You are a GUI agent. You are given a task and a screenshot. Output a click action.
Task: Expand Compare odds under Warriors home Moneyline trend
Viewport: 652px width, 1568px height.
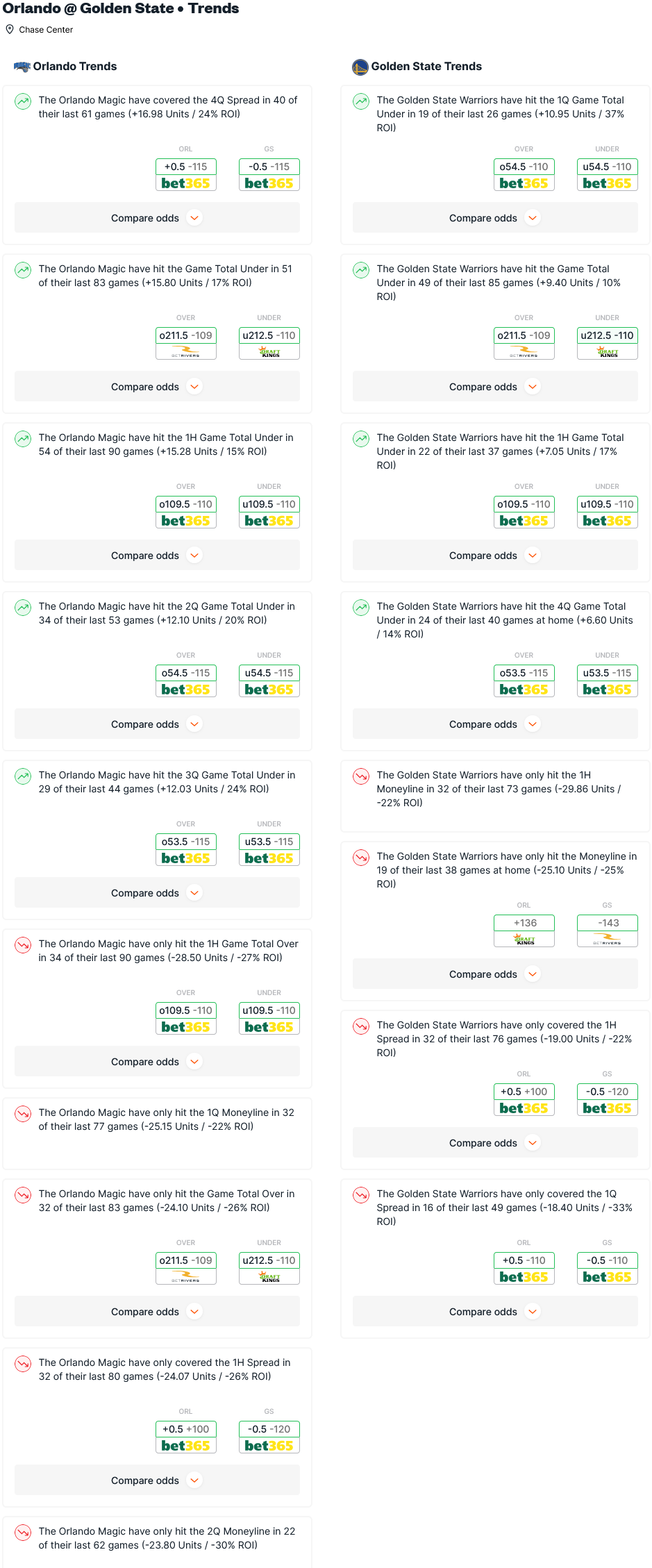495,974
